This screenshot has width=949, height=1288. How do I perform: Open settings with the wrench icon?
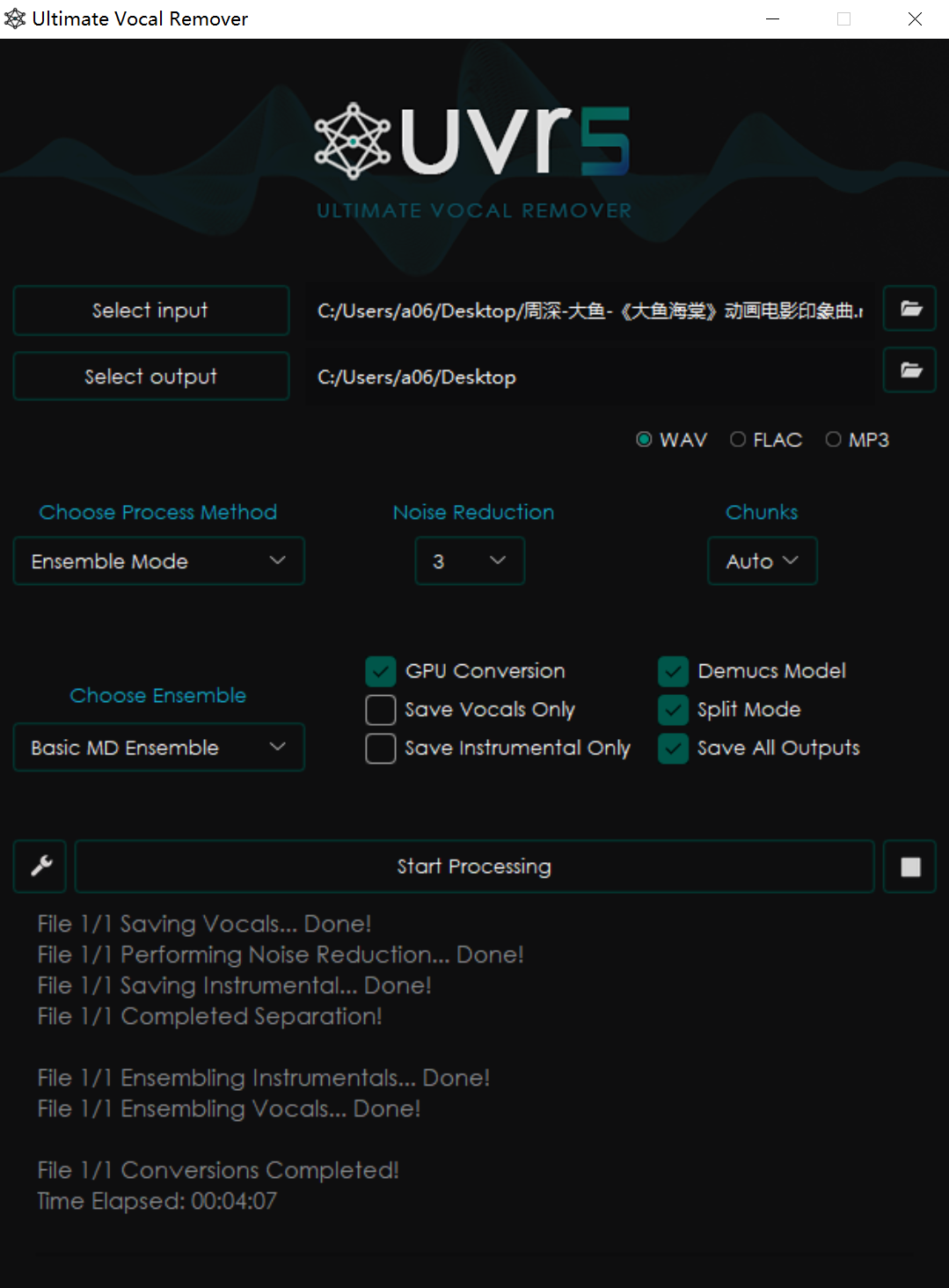click(x=40, y=867)
